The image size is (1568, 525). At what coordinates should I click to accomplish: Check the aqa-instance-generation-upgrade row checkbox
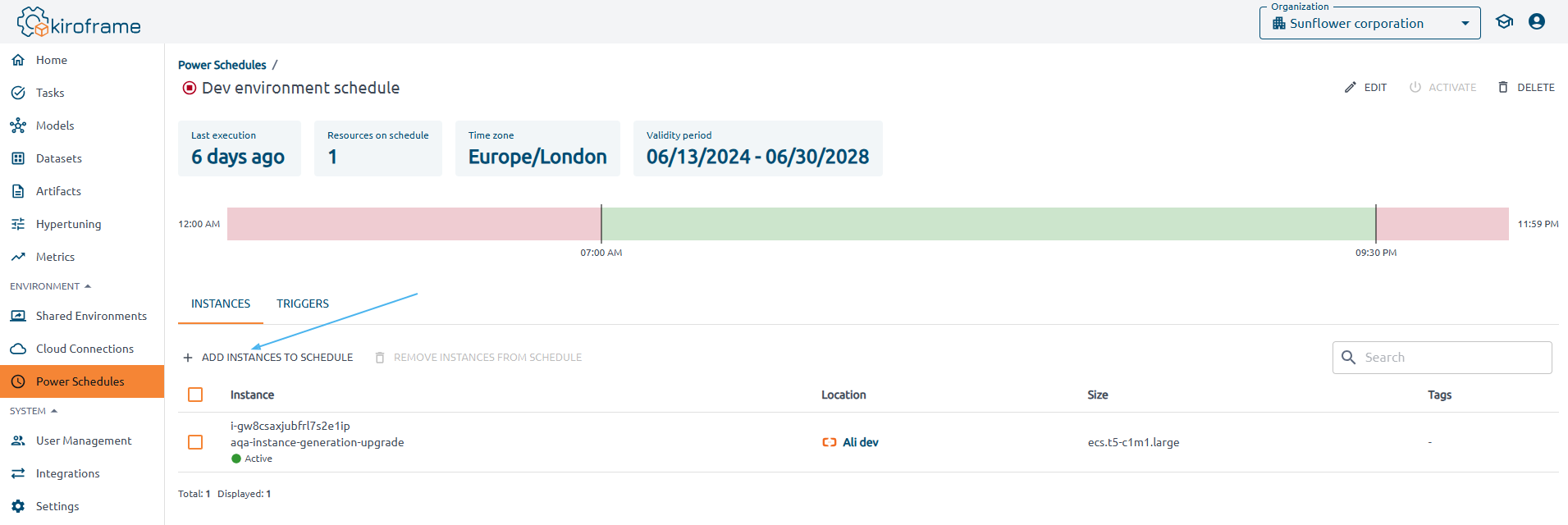195,442
